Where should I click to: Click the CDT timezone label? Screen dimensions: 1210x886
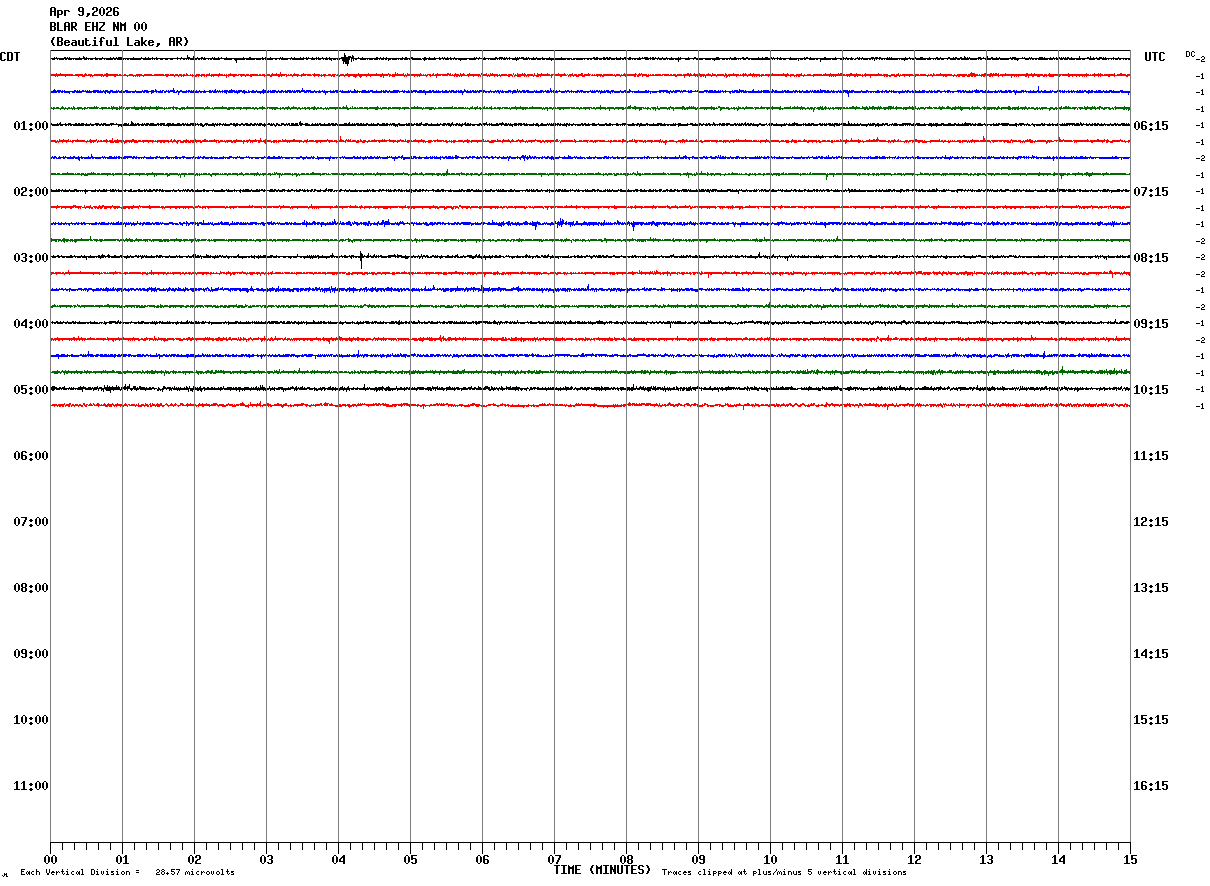pos(10,57)
